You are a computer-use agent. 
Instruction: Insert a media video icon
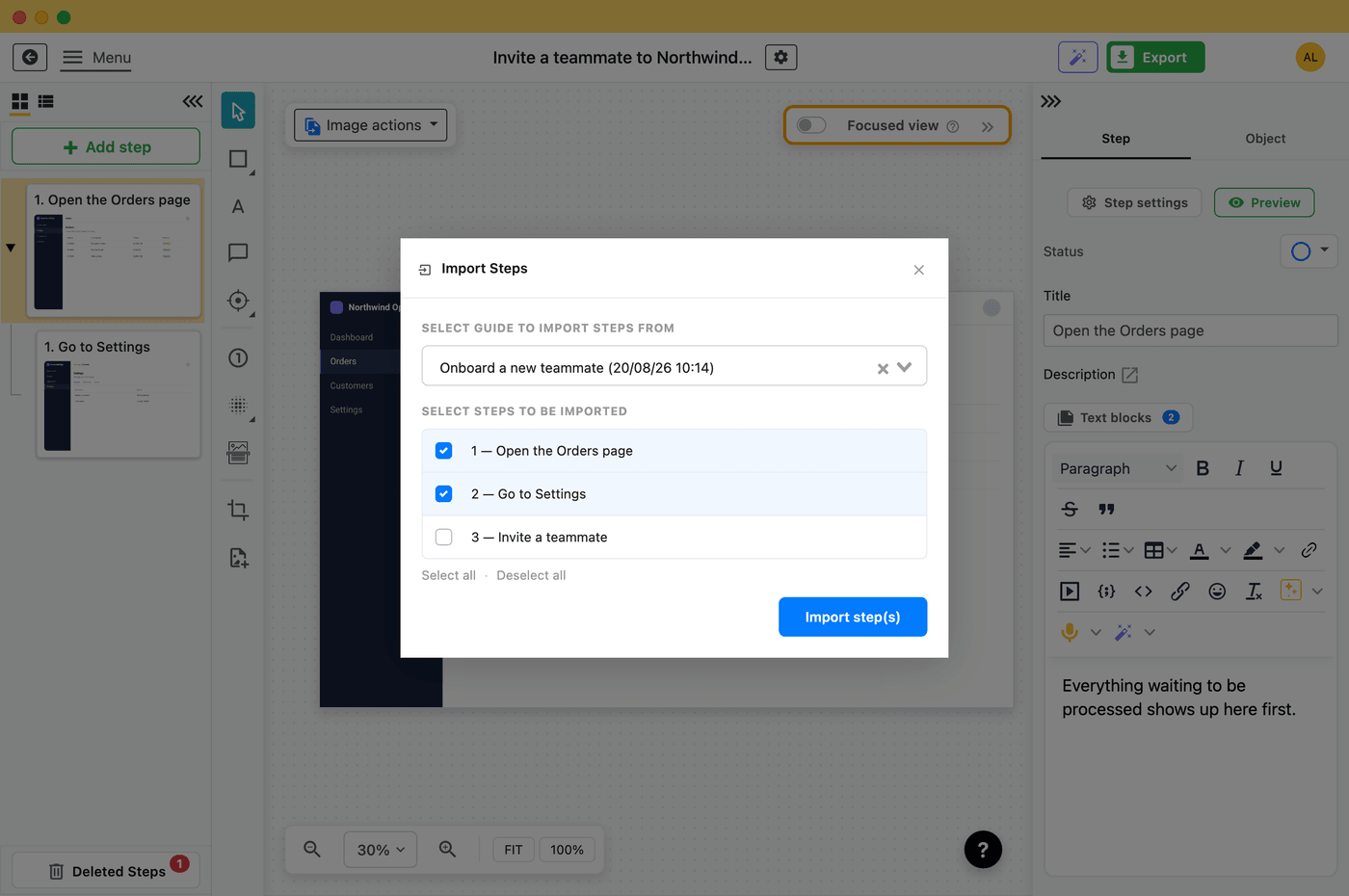(x=1070, y=592)
